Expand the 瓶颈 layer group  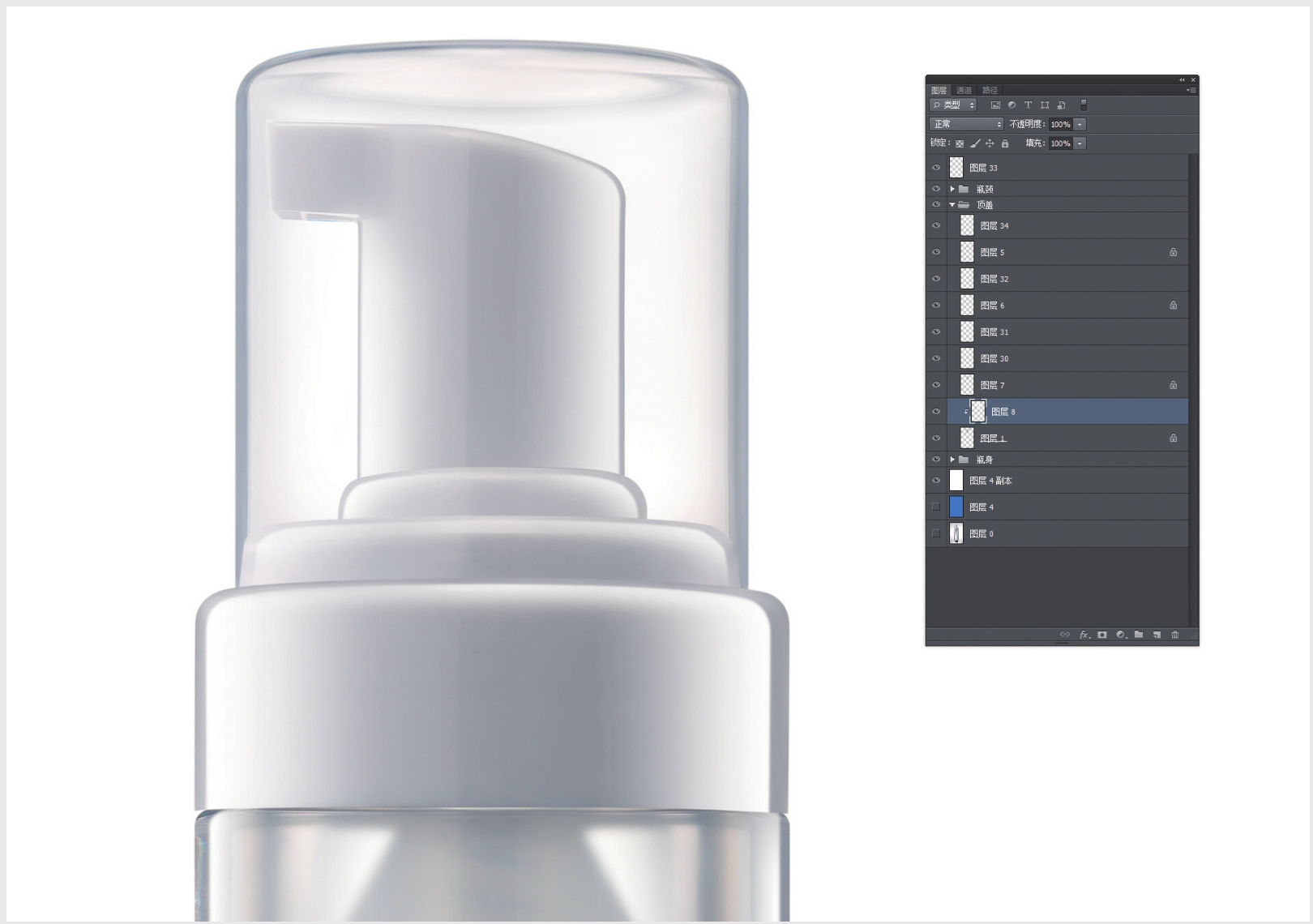tap(952, 189)
